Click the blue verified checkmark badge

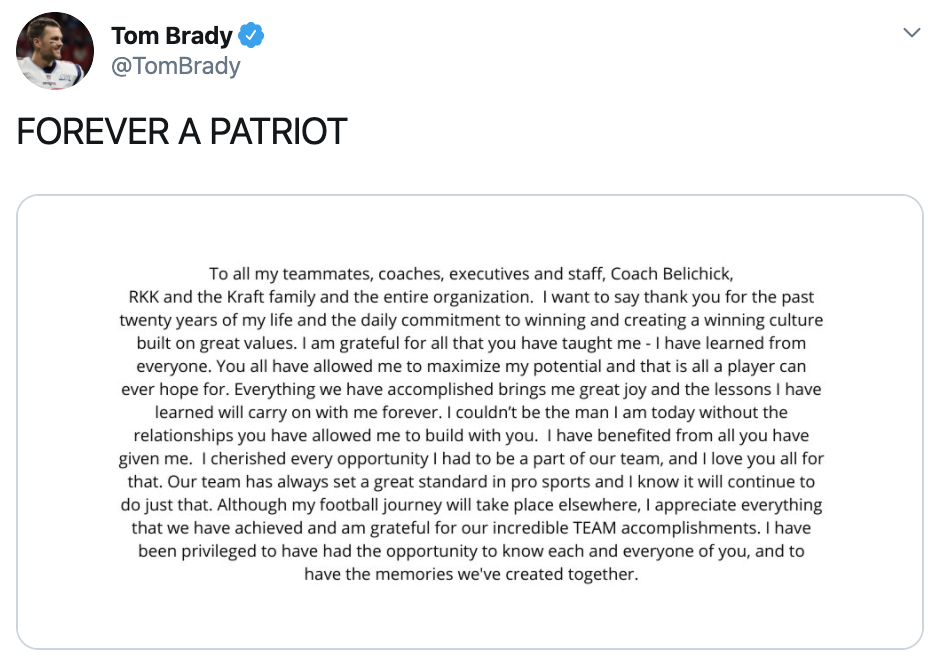coord(251,37)
